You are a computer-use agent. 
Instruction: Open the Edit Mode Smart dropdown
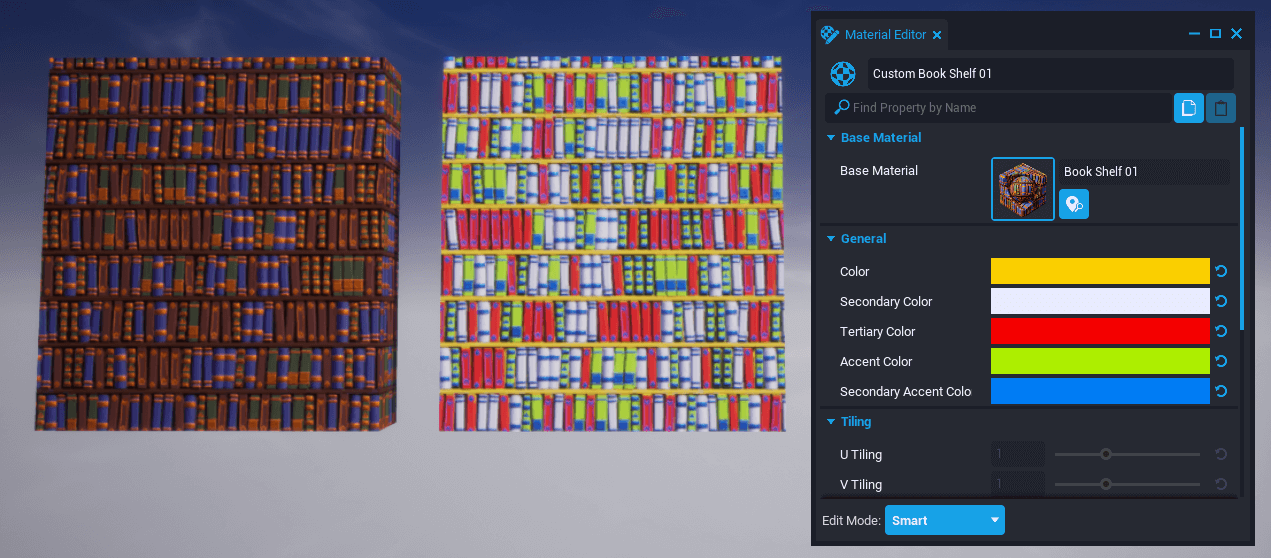coord(945,520)
